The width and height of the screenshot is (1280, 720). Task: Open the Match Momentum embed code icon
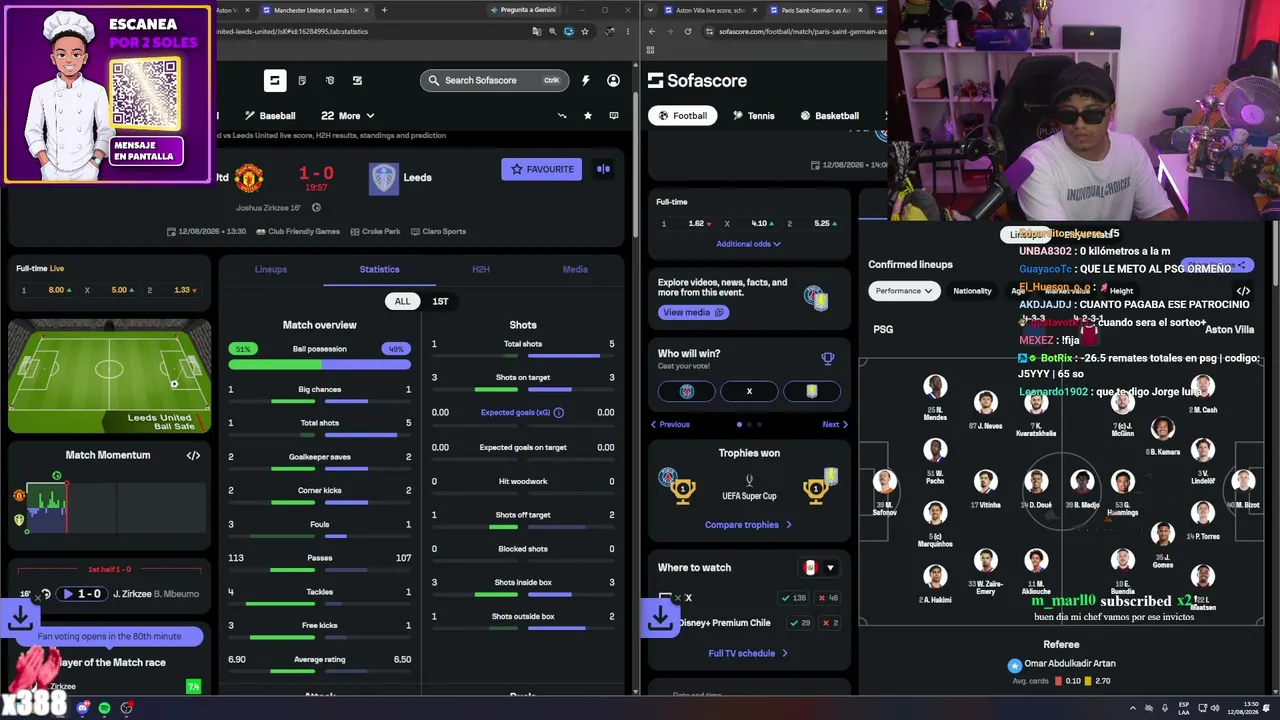click(193, 455)
